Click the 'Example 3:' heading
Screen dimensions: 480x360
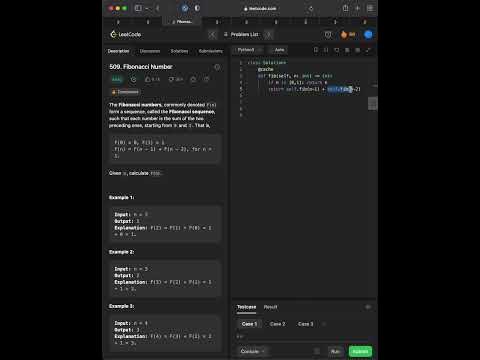[121, 306]
